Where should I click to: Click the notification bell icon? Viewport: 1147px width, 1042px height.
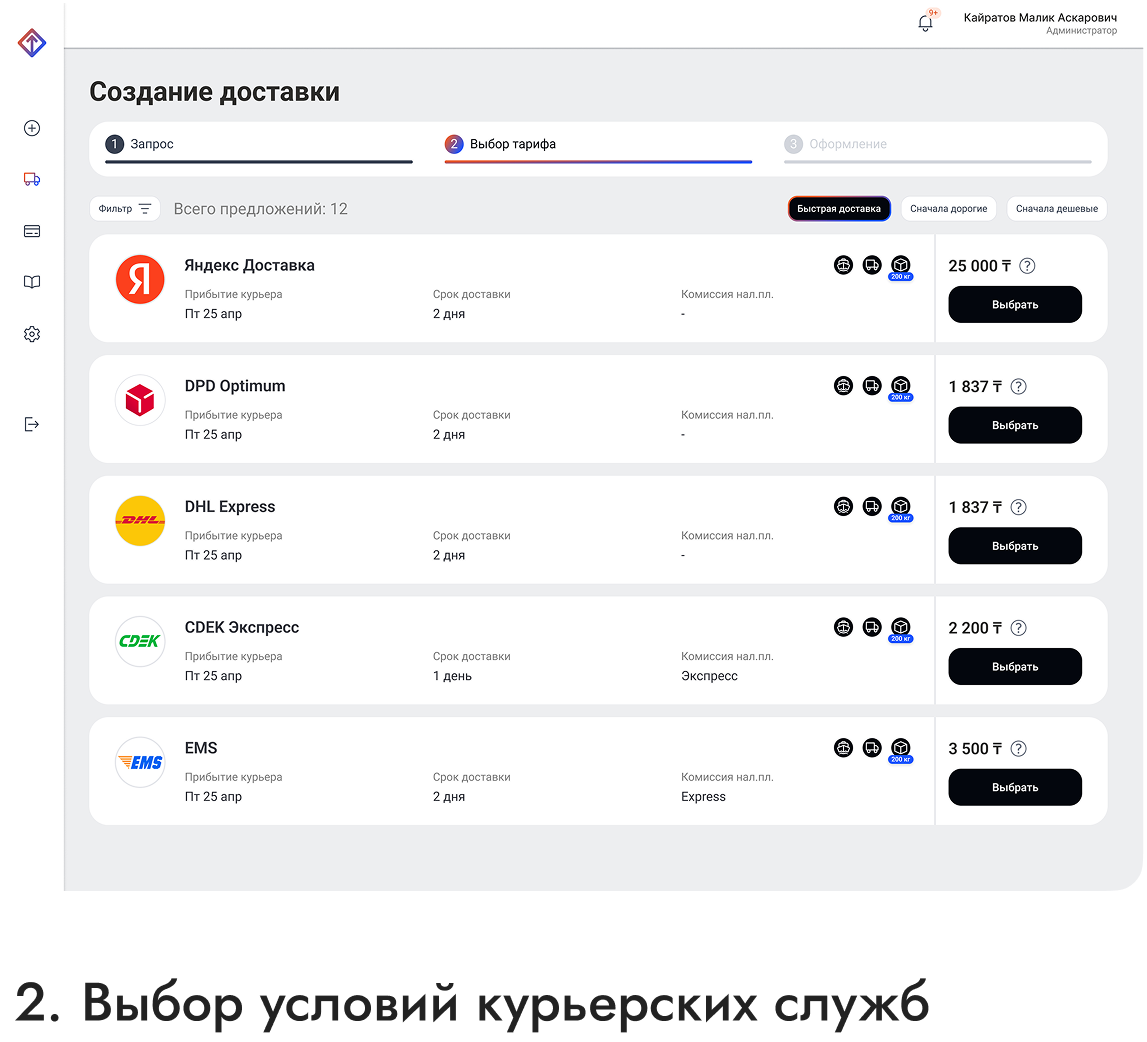pyautogui.click(x=925, y=23)
